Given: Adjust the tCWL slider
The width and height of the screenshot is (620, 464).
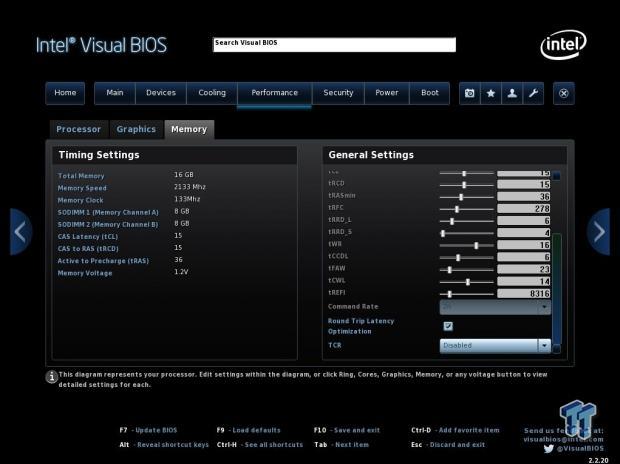Looking at the screenshot, I should tap(467, 282).
